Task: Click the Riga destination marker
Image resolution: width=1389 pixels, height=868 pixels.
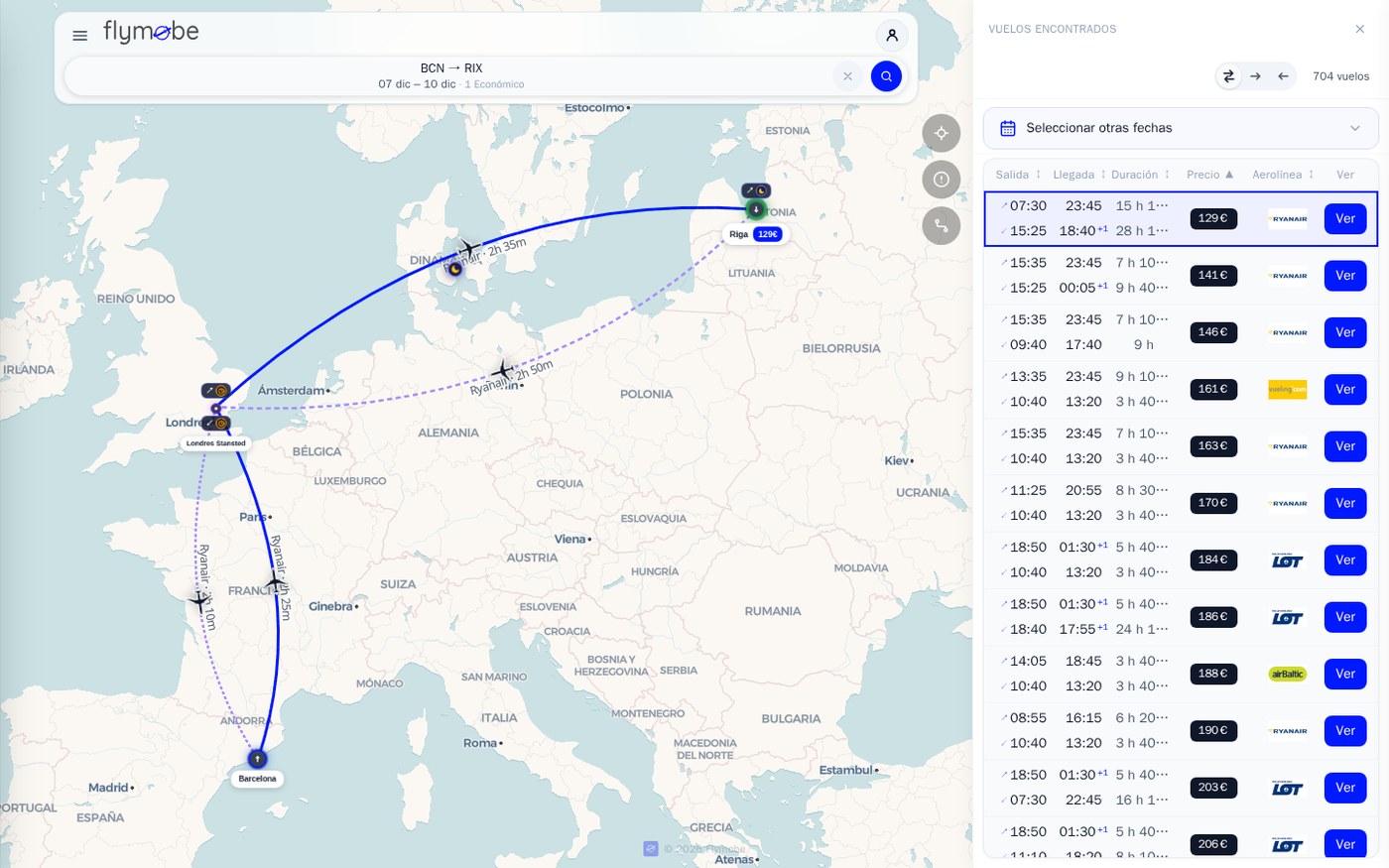Action: [756, 209]
